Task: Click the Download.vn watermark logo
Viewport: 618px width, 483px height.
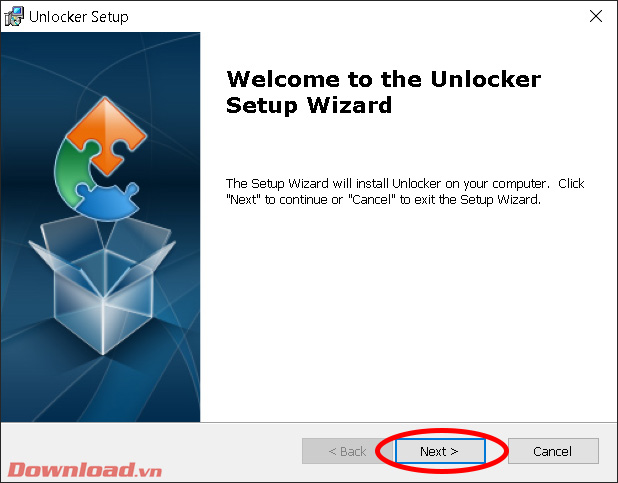Action: coord(84,470)
